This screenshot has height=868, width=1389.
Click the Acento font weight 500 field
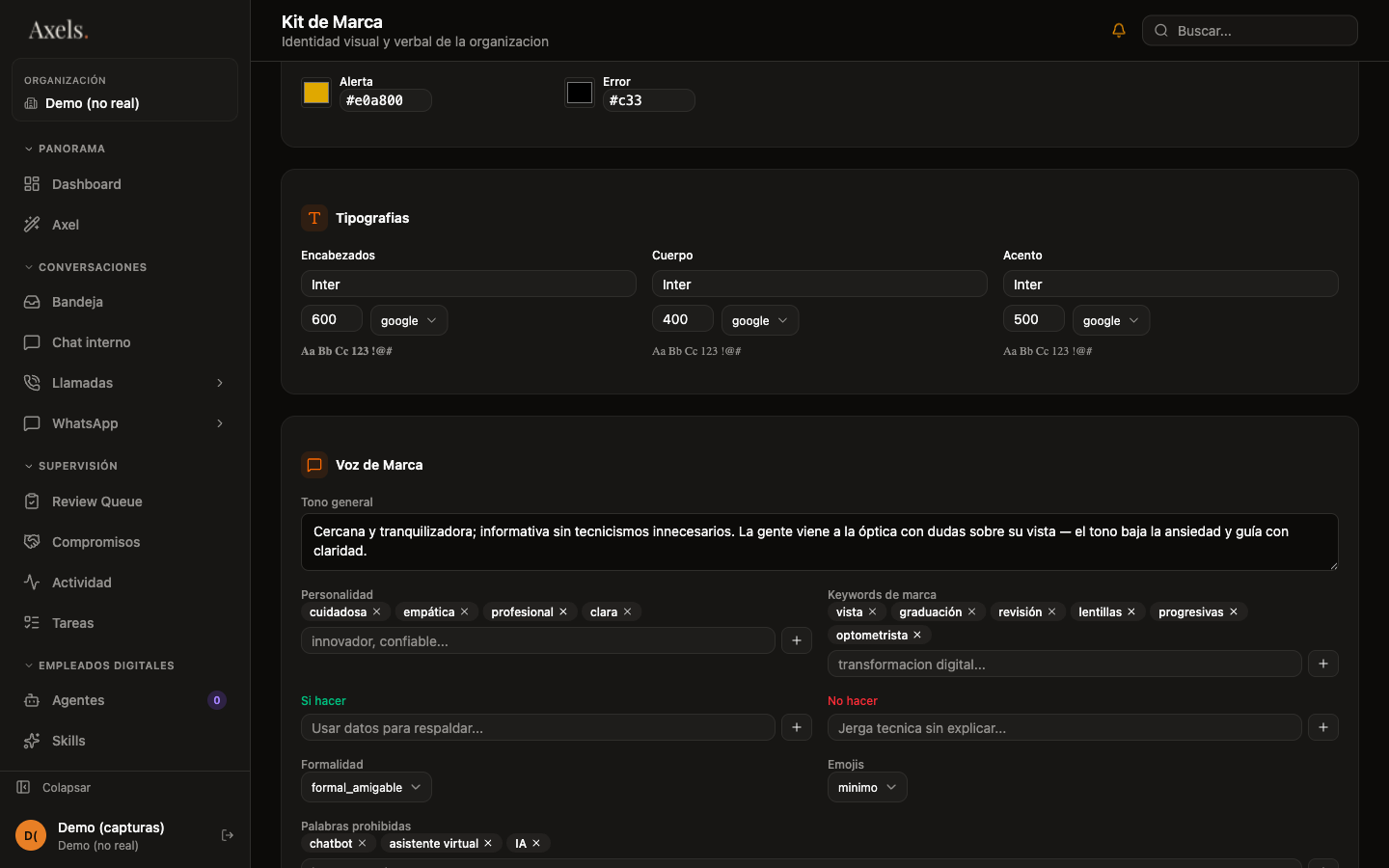[x=1034, y=319]
